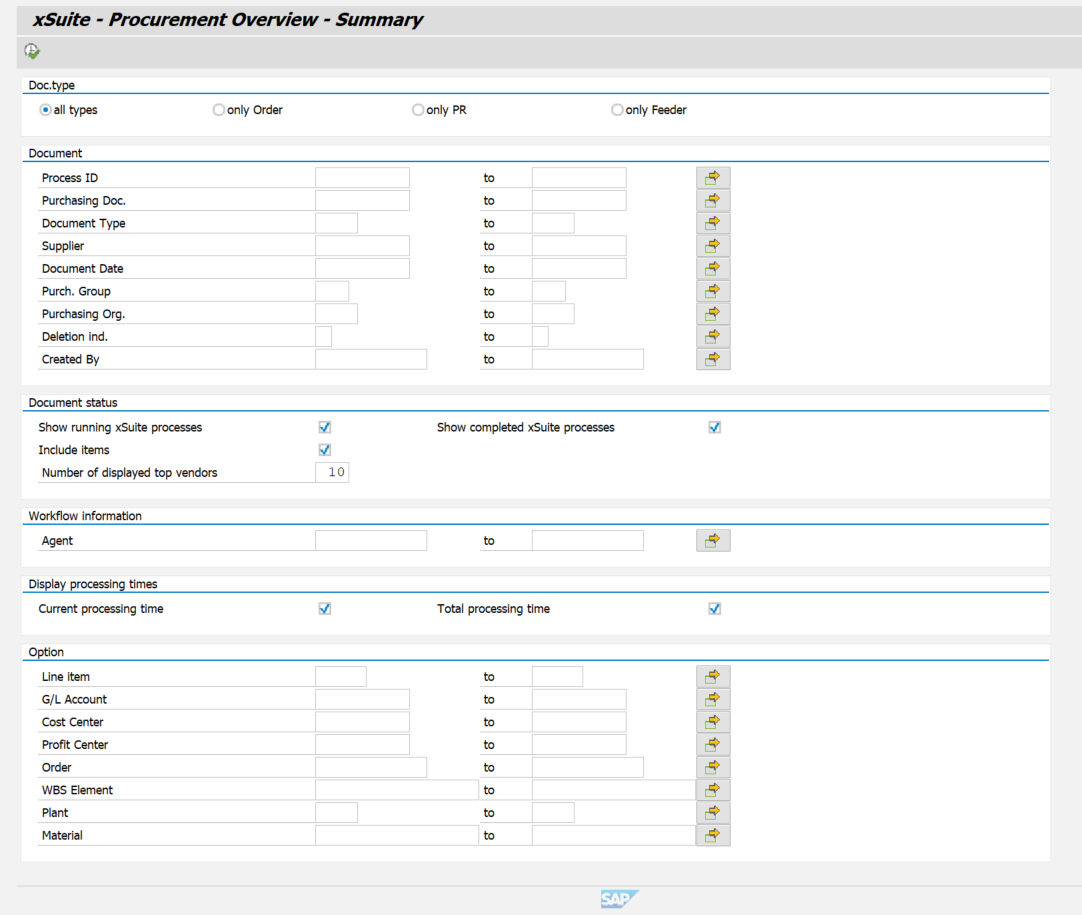Open multiple selection for Purchasing Doc.
Viewport: 1082px width, 915px height.
coord(713,200)
